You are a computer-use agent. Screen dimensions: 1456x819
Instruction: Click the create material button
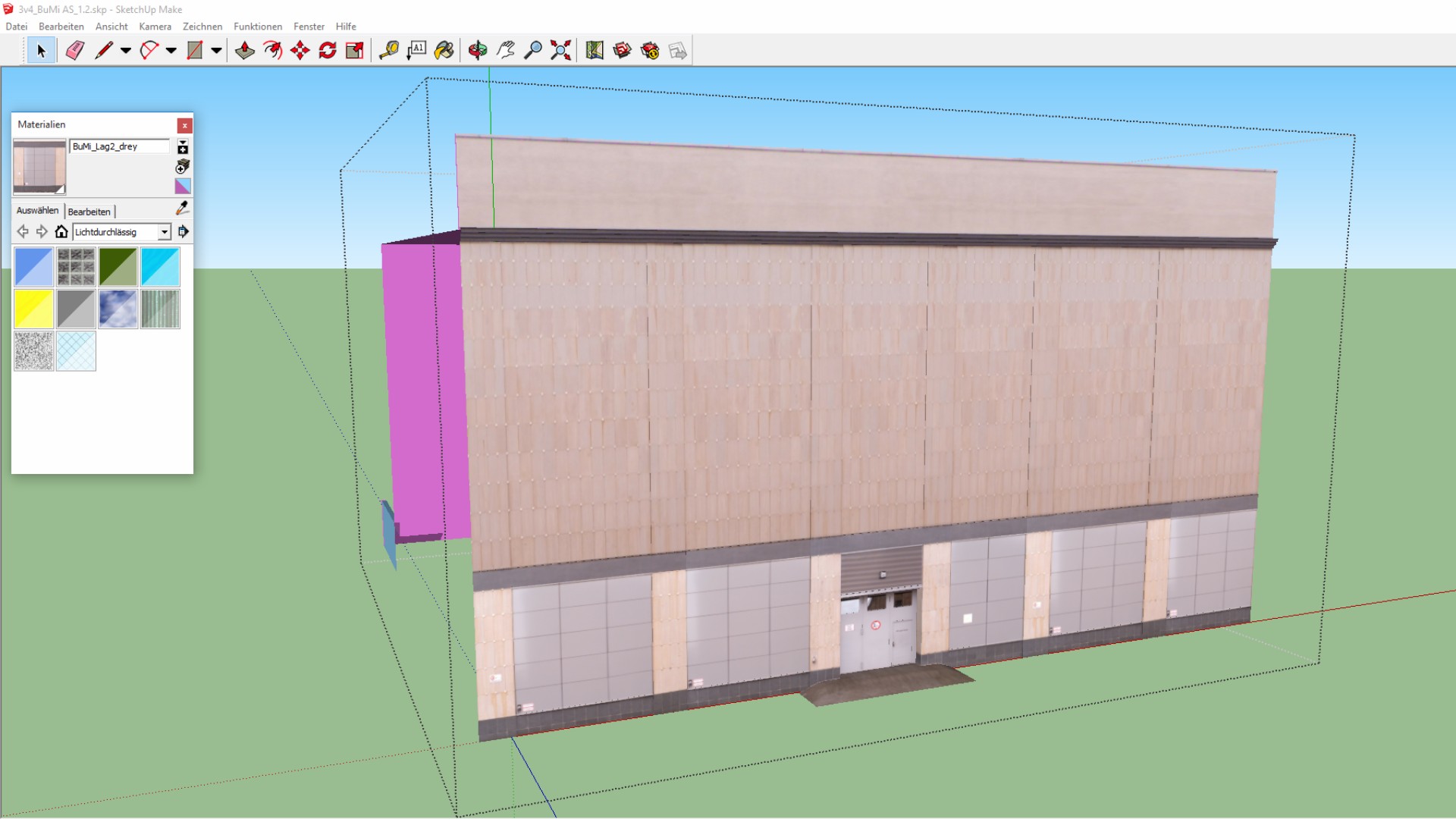183,167
